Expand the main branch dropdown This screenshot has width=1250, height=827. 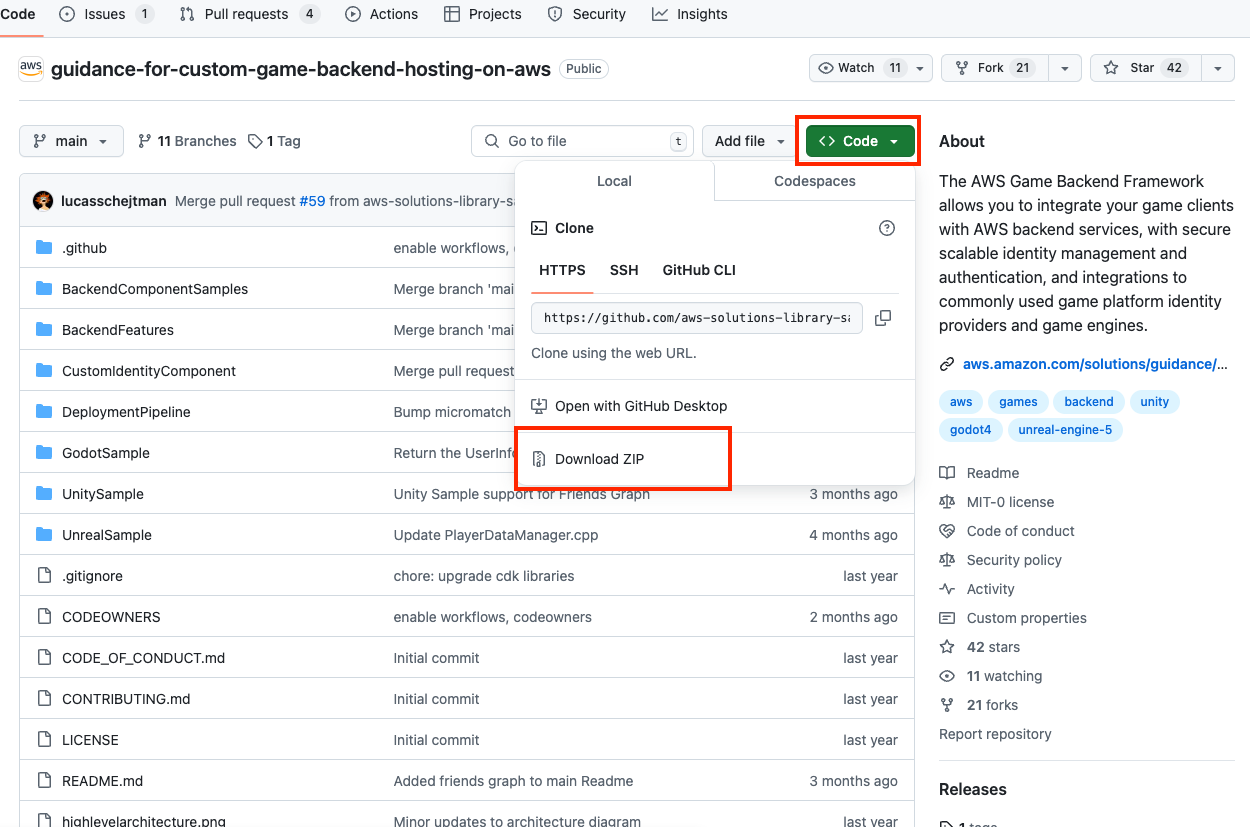71,141
